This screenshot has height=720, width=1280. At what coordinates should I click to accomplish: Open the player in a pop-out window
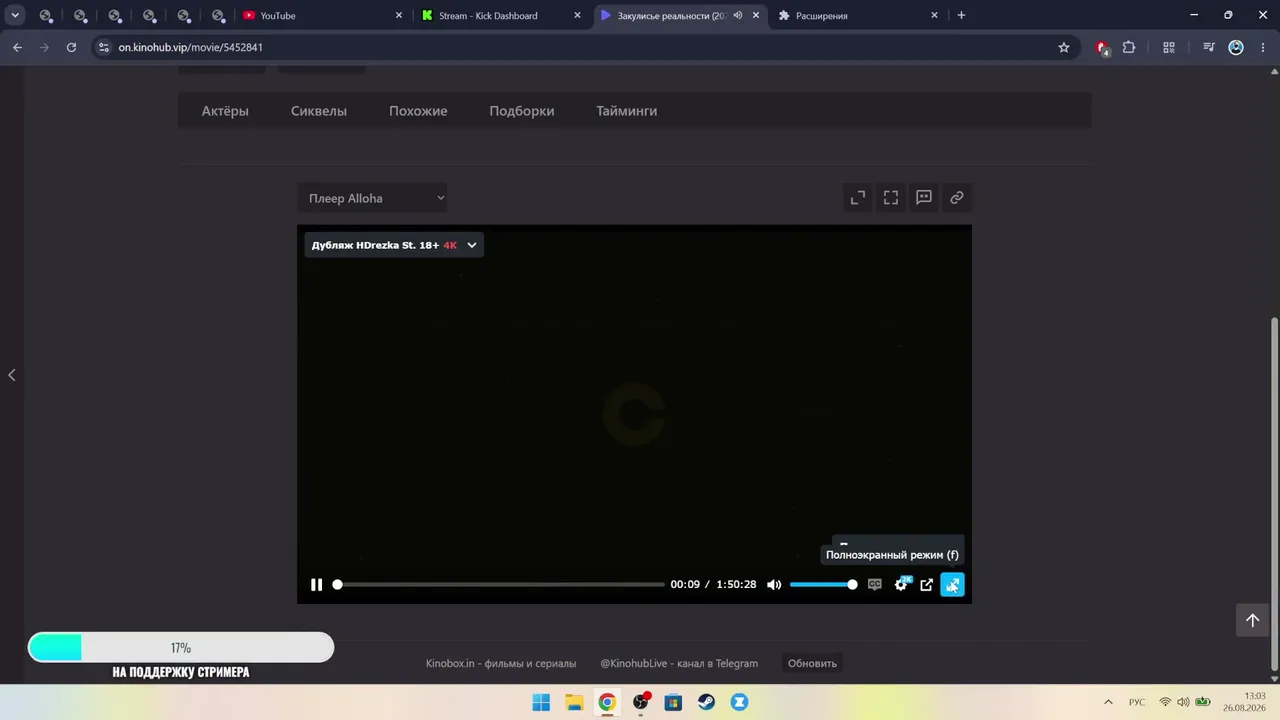(927, 585)
